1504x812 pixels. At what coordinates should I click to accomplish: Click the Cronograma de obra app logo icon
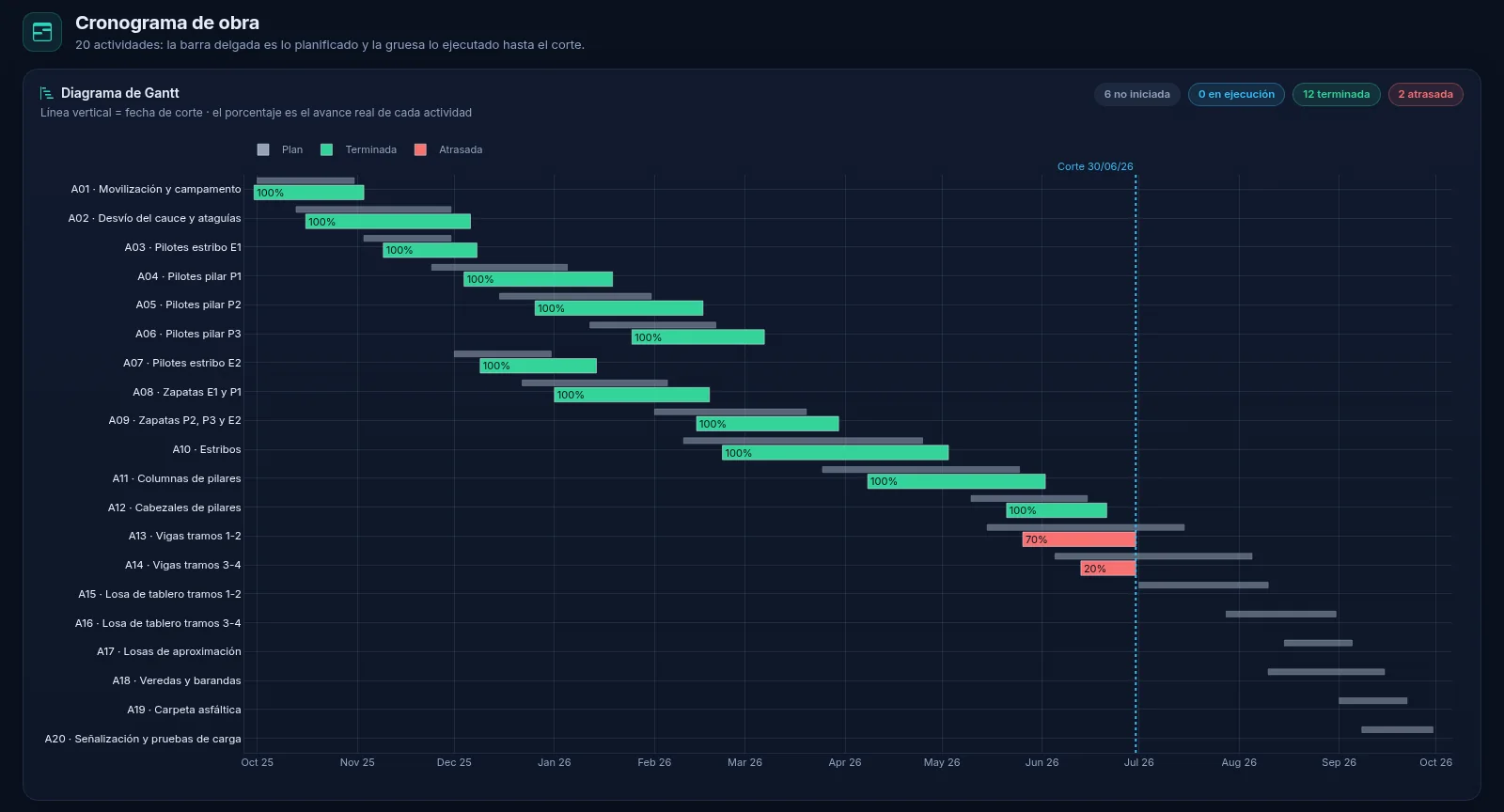click(x=42, y=32)
